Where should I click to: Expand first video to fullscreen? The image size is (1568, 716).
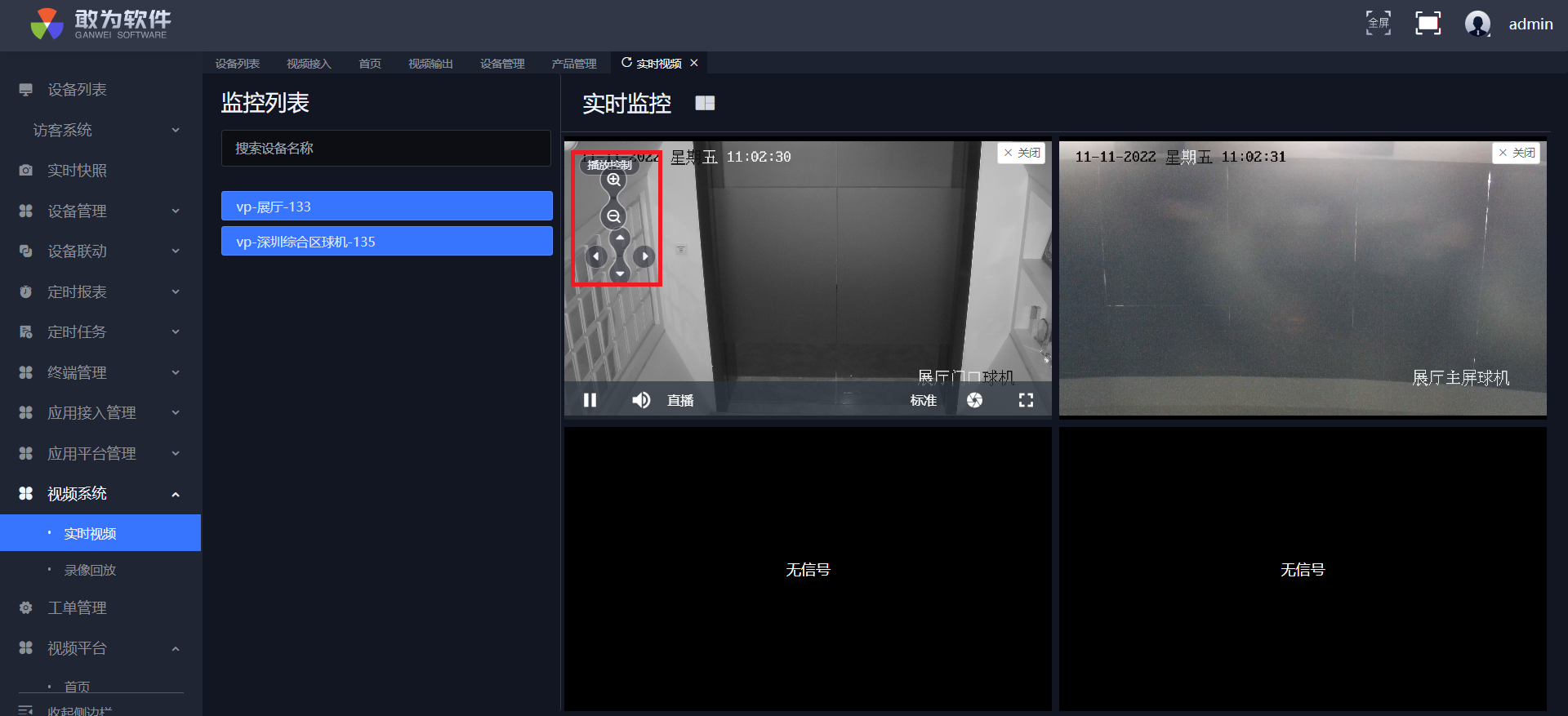(1026, 400)
